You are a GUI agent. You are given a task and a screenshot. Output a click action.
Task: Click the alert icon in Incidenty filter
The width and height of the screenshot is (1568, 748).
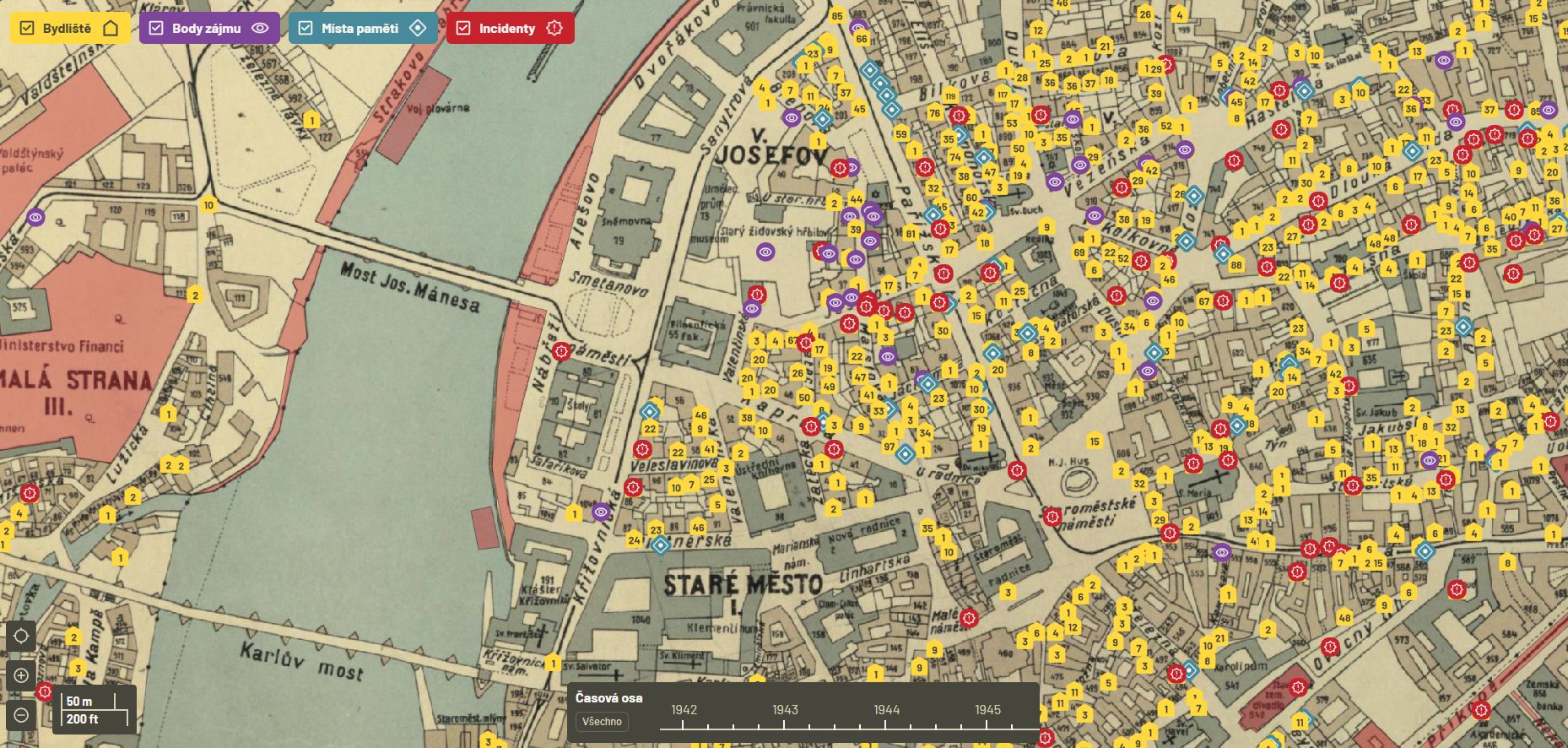554,28
